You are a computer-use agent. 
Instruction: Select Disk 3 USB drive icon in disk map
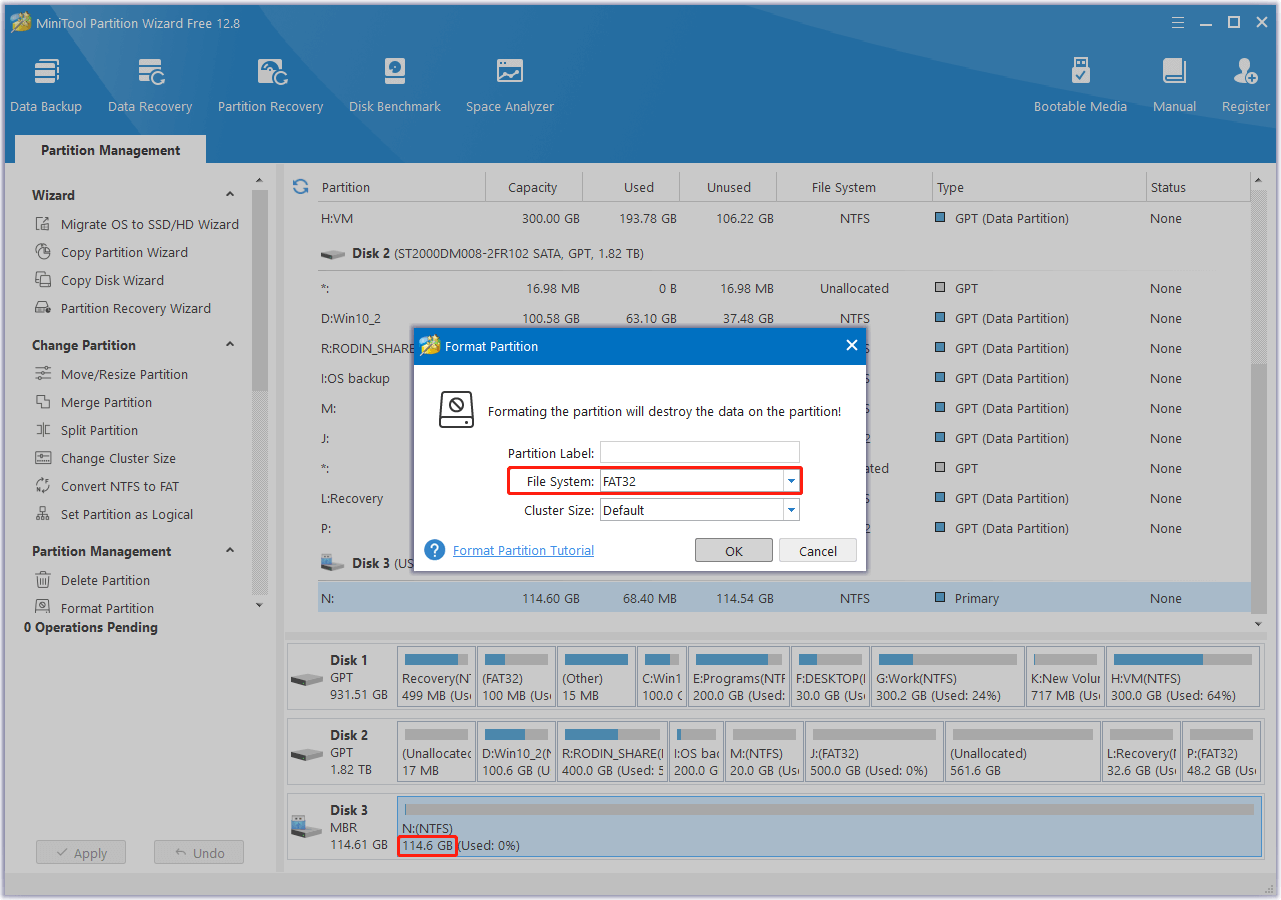(305, 828)
